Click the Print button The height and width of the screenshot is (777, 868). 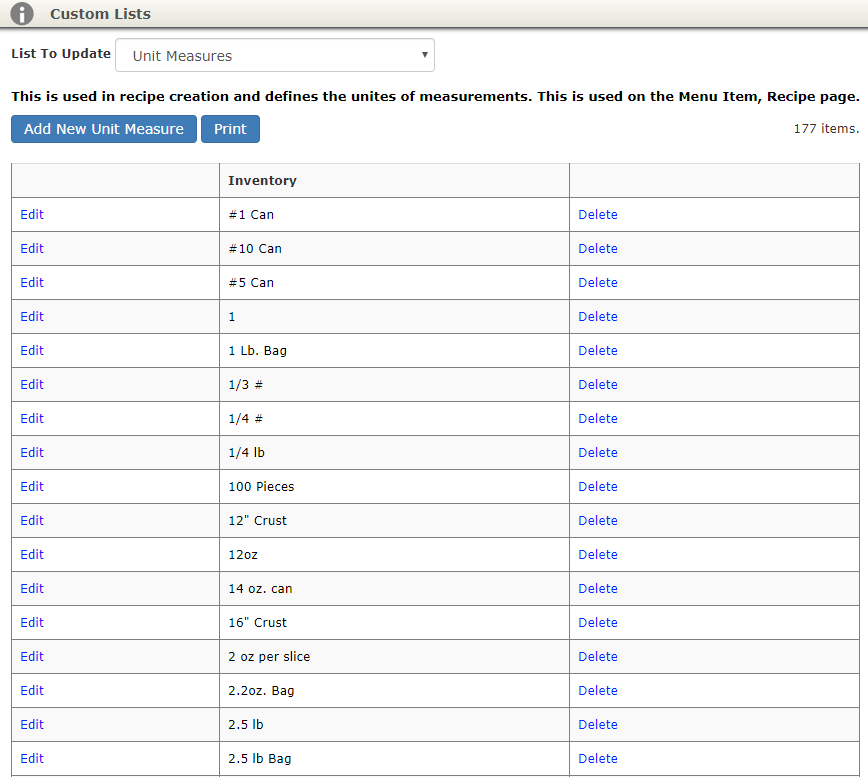[x=230, y=129]
